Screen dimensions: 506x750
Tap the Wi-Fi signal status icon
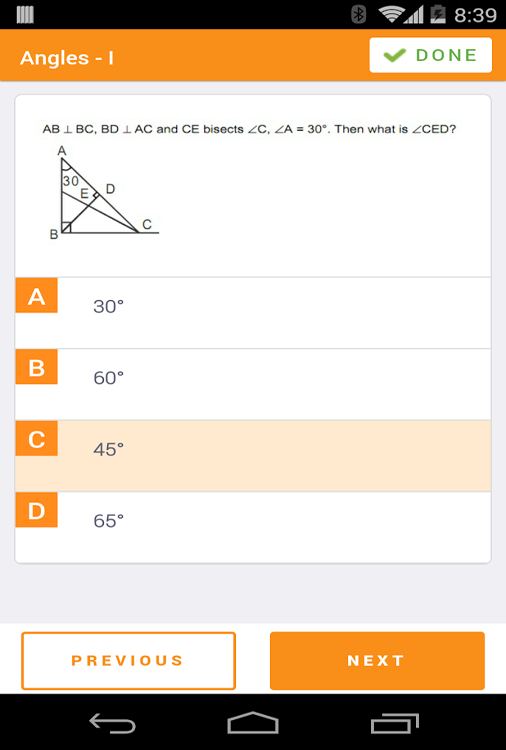pyautogui.click(x=391, y=14)
